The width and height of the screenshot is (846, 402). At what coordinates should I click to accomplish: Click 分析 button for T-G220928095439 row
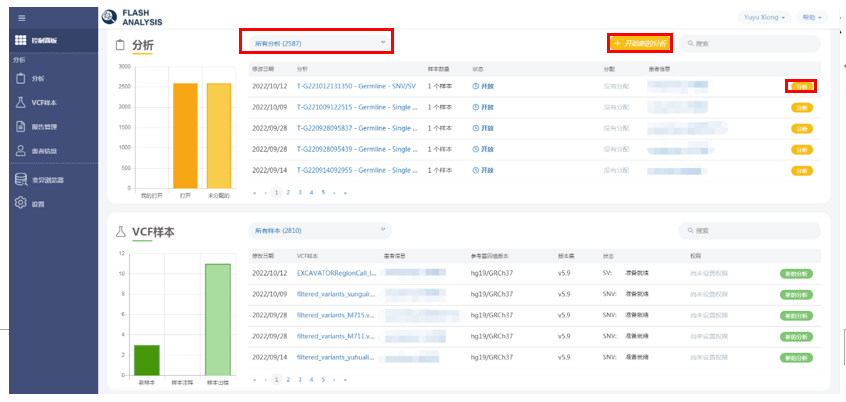[802, 149]
